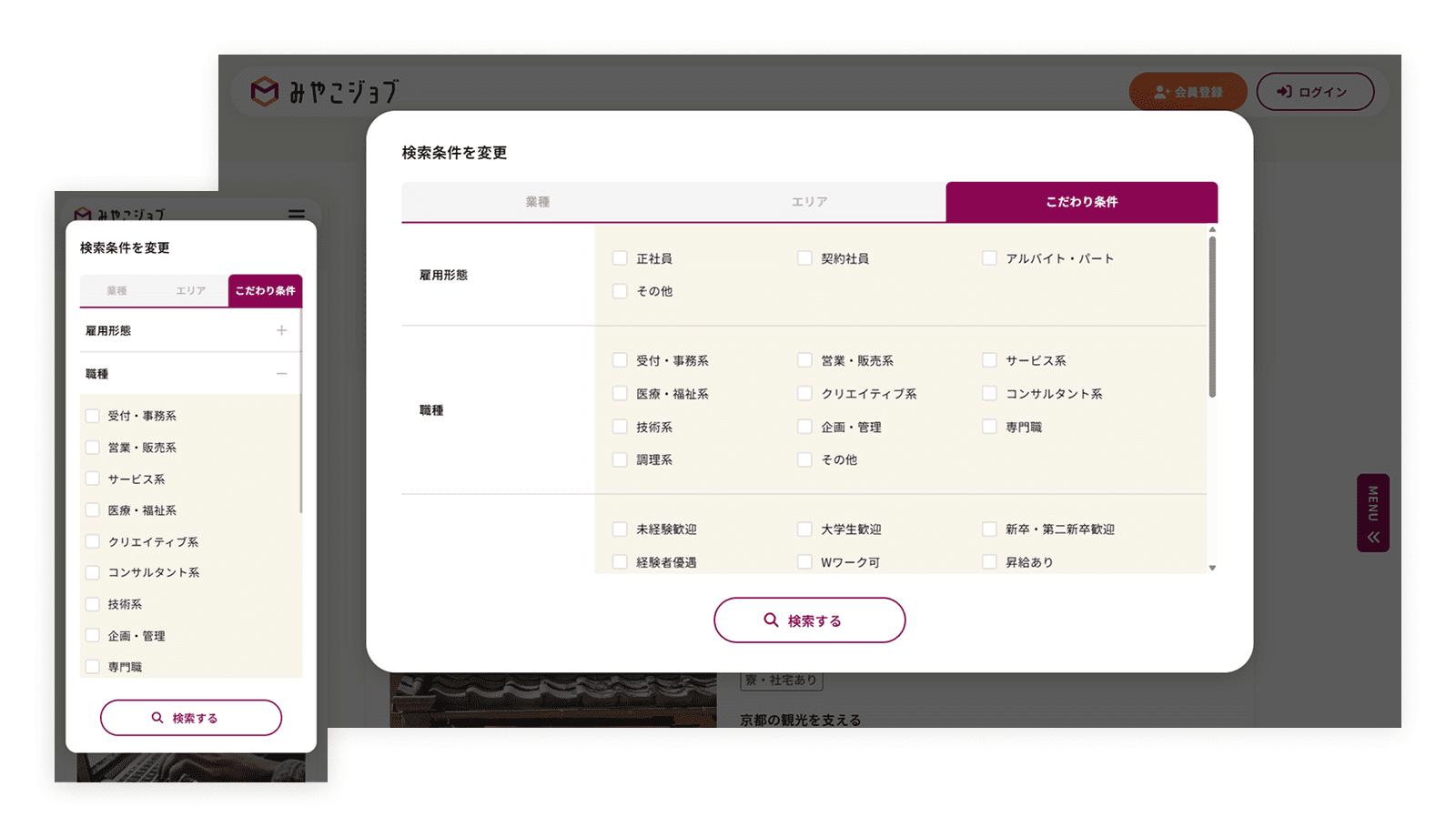Check 昇給あり in desktop modal

[x=989, y=562]
